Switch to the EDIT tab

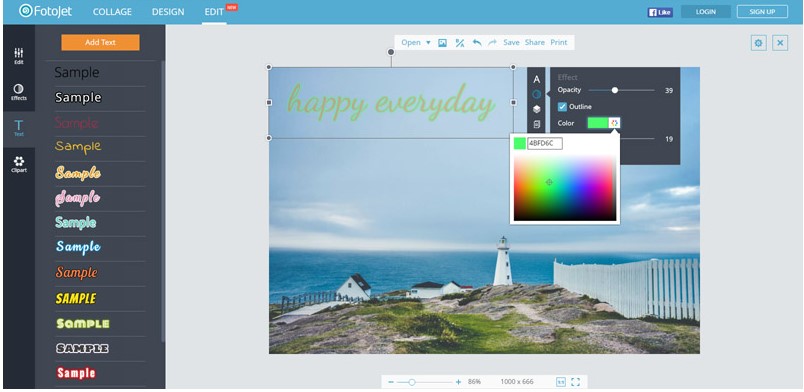tap(214, 12)
